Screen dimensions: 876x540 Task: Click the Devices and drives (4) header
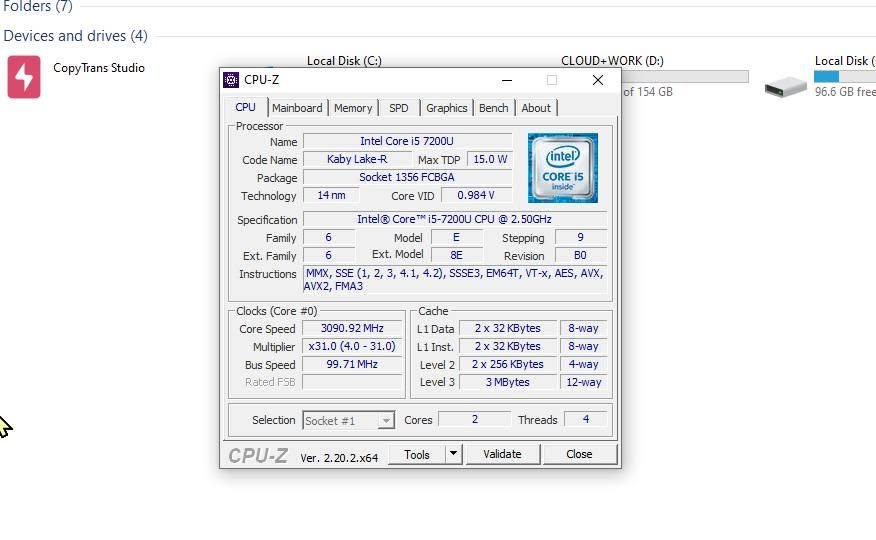[75, 36]
